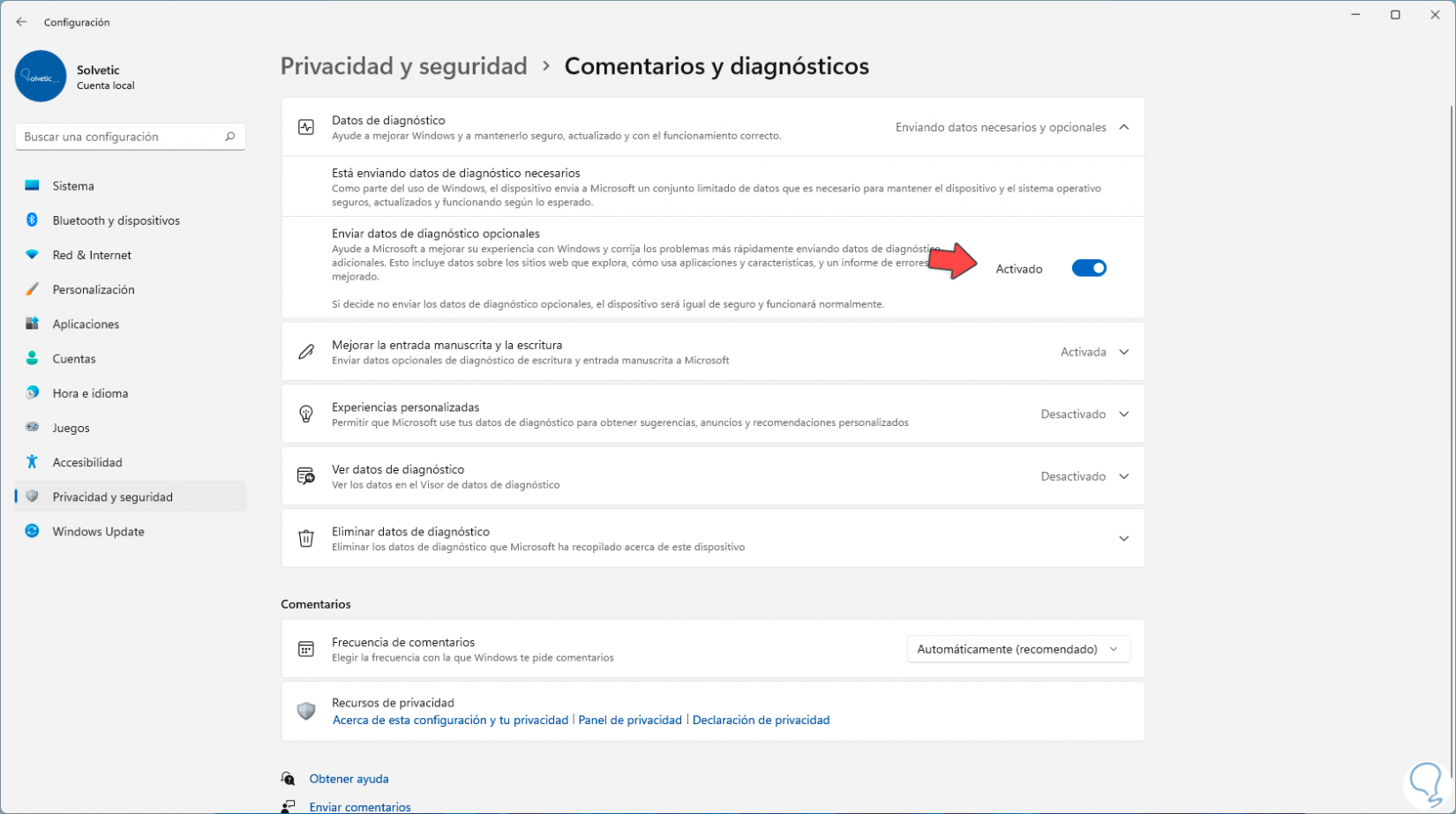This screenshot has height=814, width=1456.
Task: Click the lightbulb icon for Experiencias personalizadas
Action: (306, 414)
